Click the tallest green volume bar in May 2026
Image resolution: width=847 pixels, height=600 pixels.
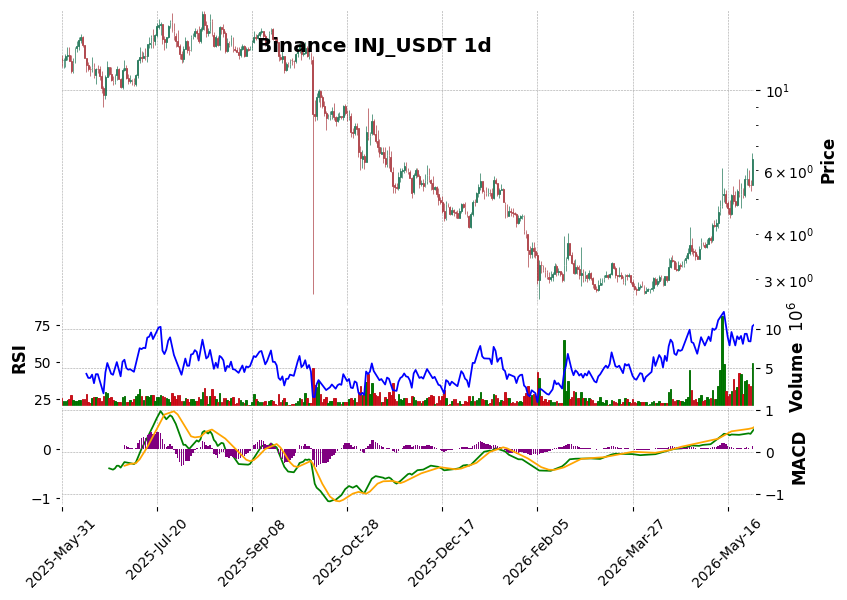pos(723,360)
